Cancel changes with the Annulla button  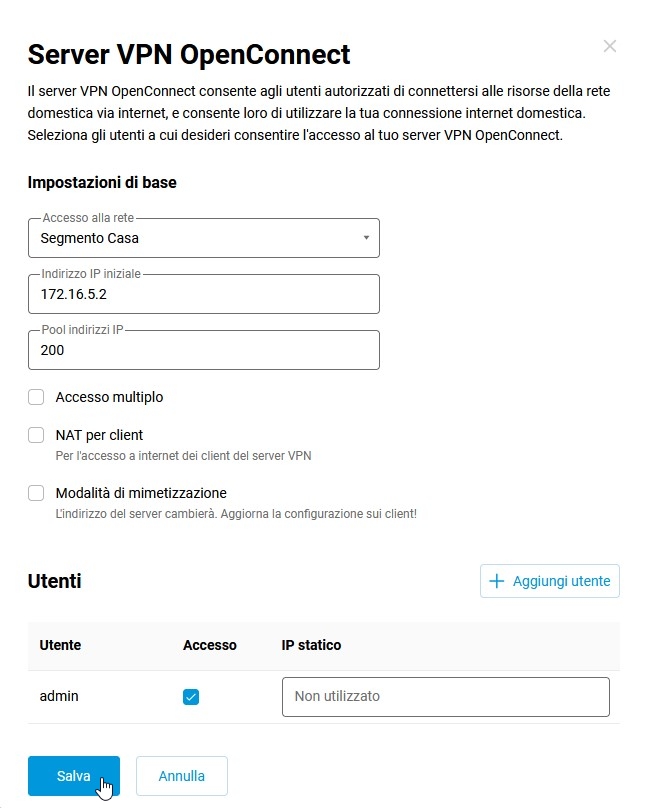tap(182, 776)
